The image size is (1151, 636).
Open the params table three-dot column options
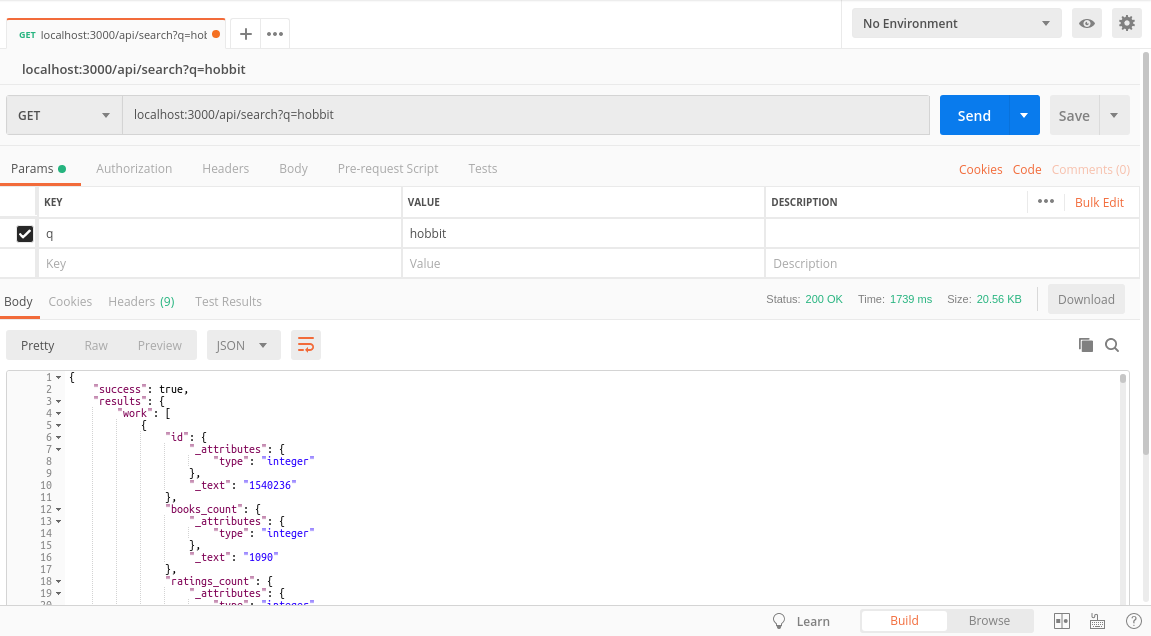[x=1046, y=201]
